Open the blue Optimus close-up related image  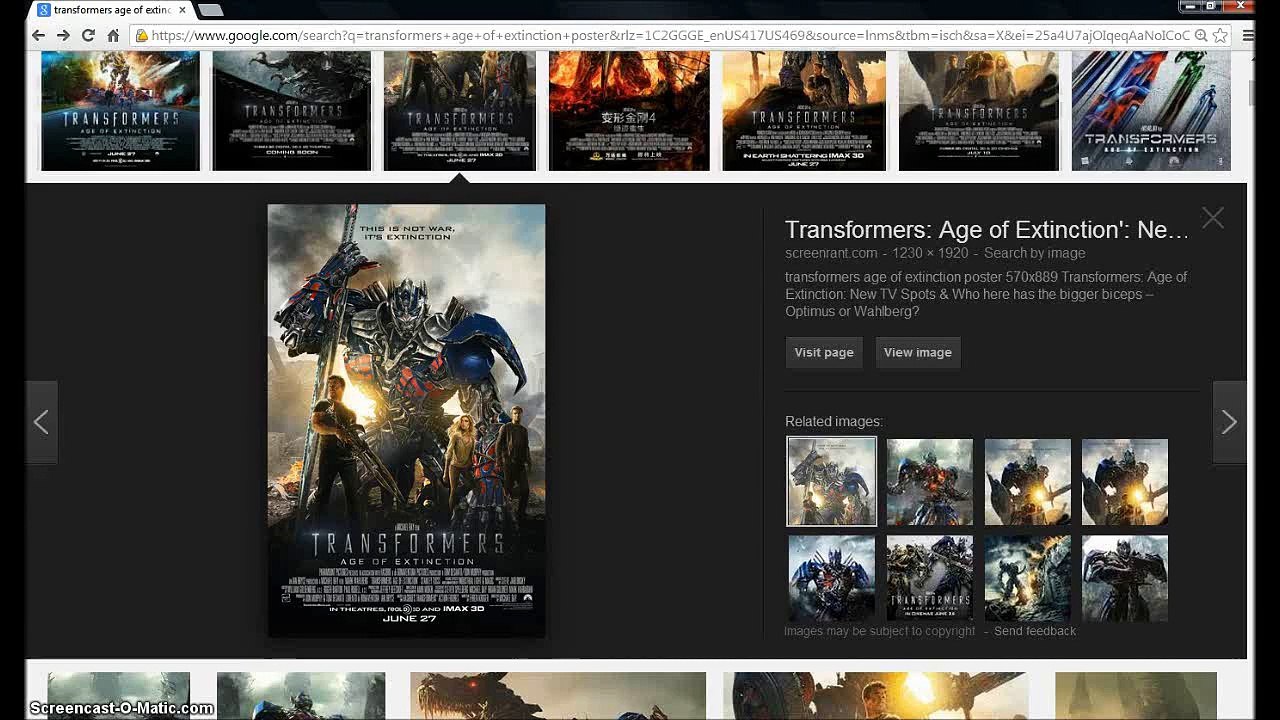pos(832,578)
